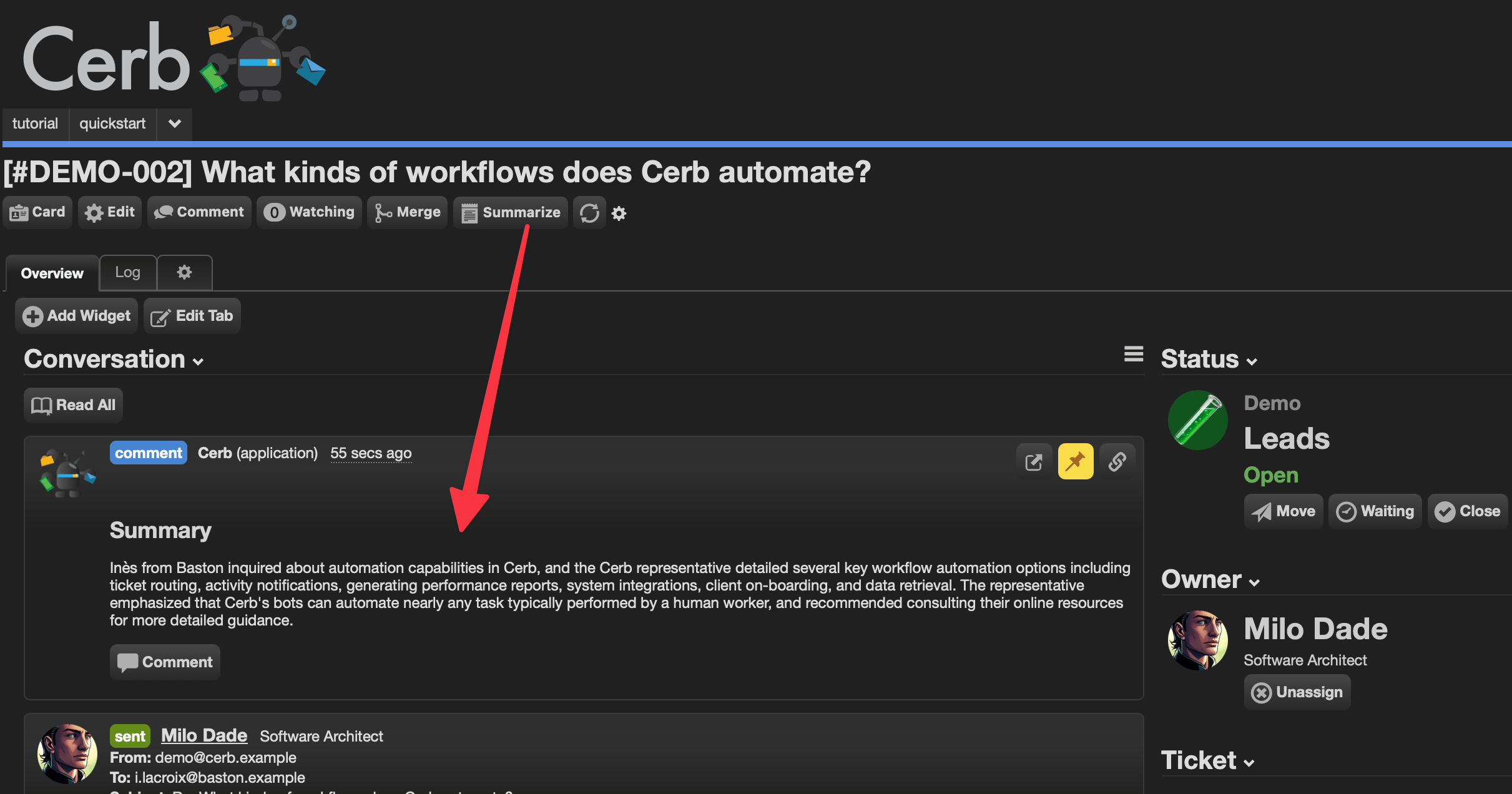
Task: Click the Merge button
Action: point(407,212)
